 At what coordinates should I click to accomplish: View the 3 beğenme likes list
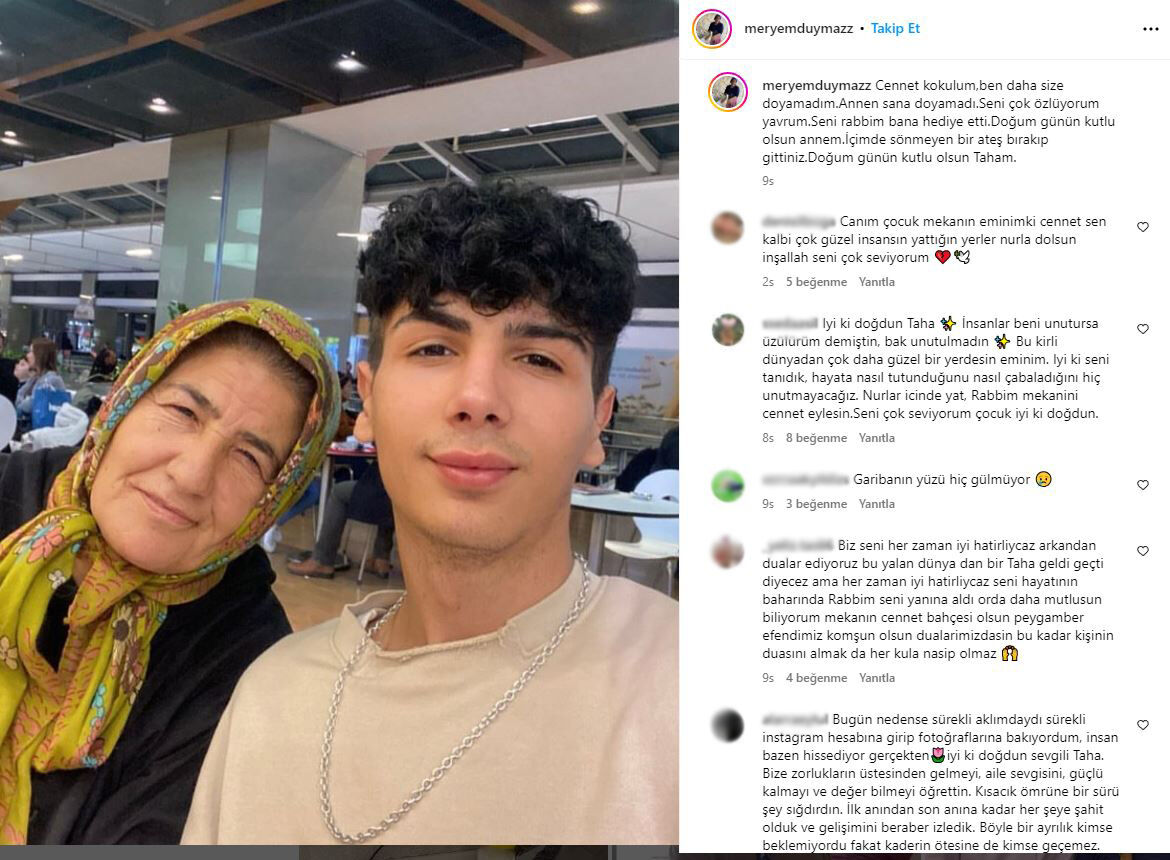816,504
